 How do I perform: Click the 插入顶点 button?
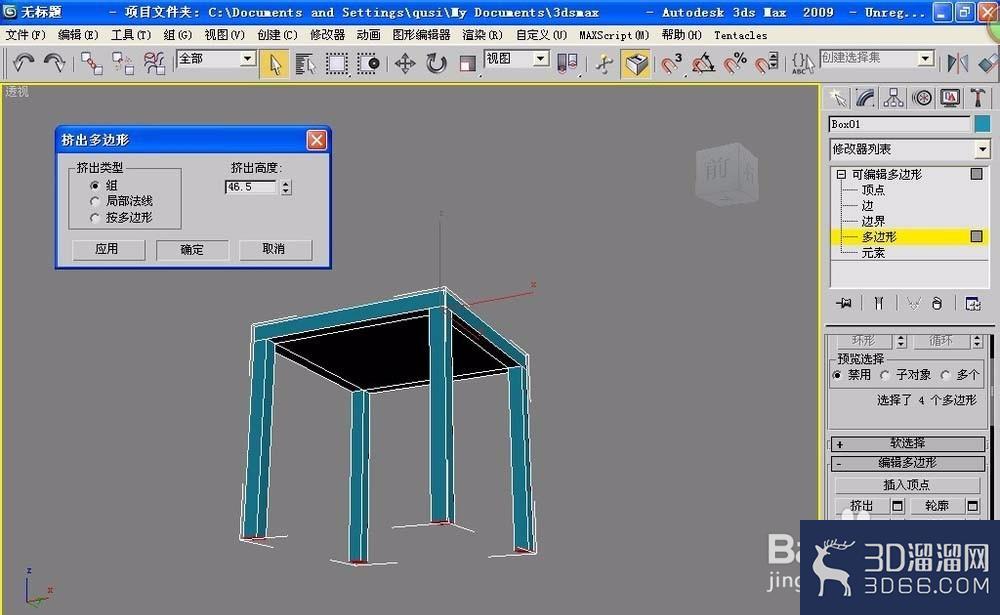(x=907, y=485)
